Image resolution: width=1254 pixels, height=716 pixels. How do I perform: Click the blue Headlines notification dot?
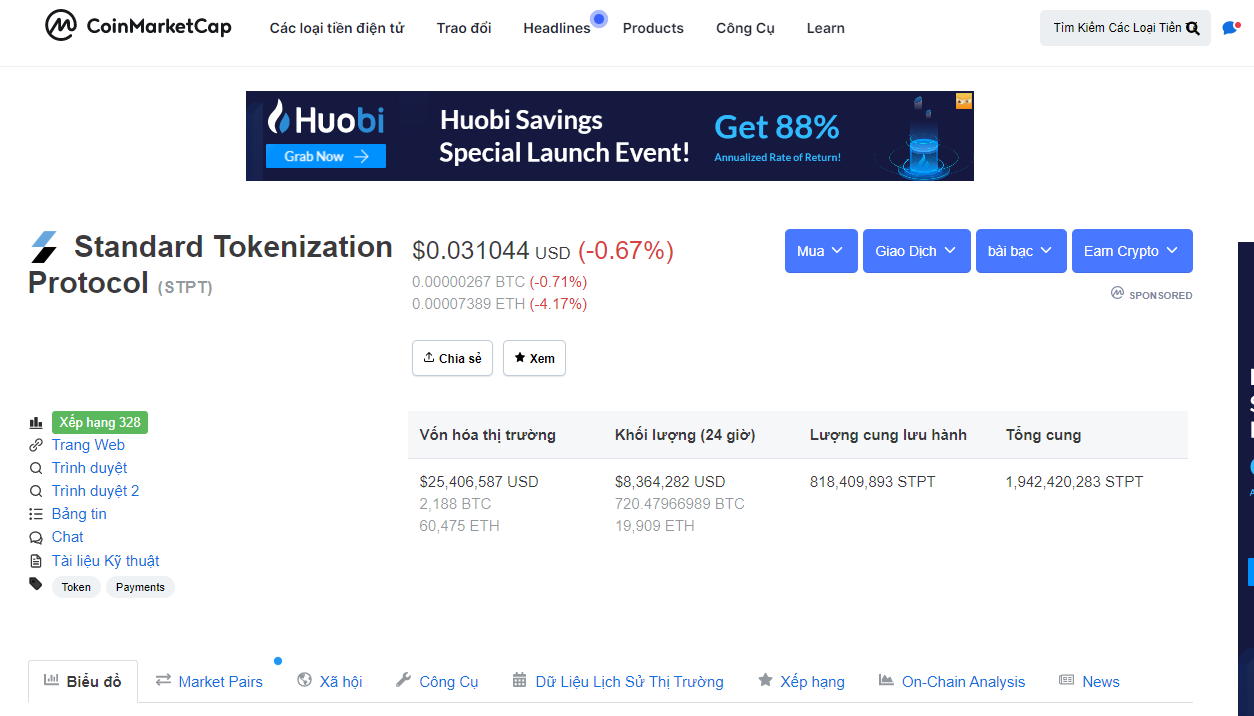tap(599, 18)
